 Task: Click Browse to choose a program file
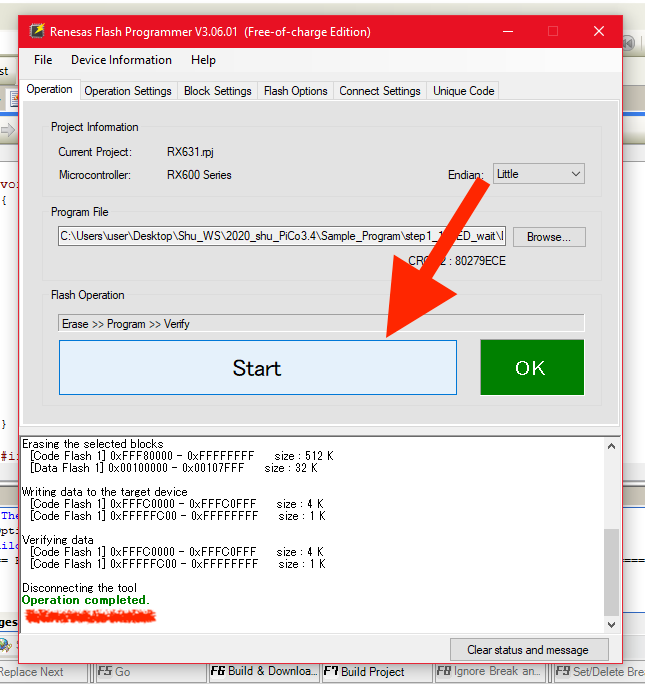pyautogui.click(x=549, y=237)
